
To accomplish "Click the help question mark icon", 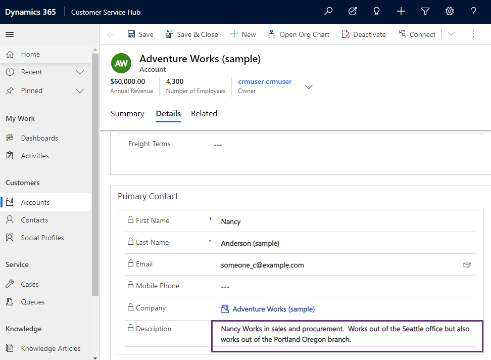I will click(x=473, y=11).
